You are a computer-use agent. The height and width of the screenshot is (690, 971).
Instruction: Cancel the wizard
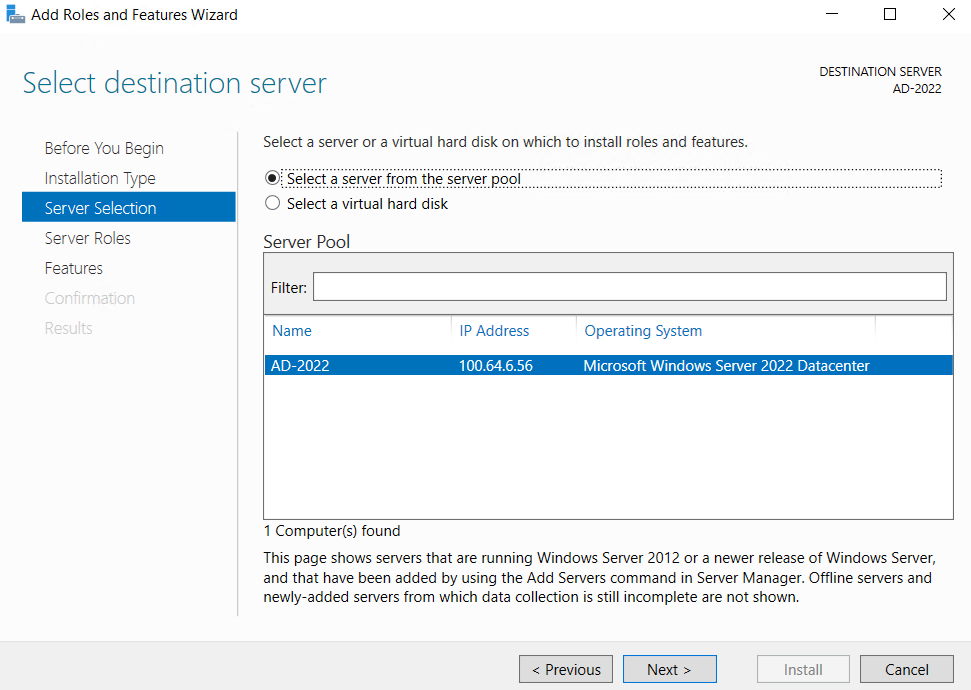906,669
